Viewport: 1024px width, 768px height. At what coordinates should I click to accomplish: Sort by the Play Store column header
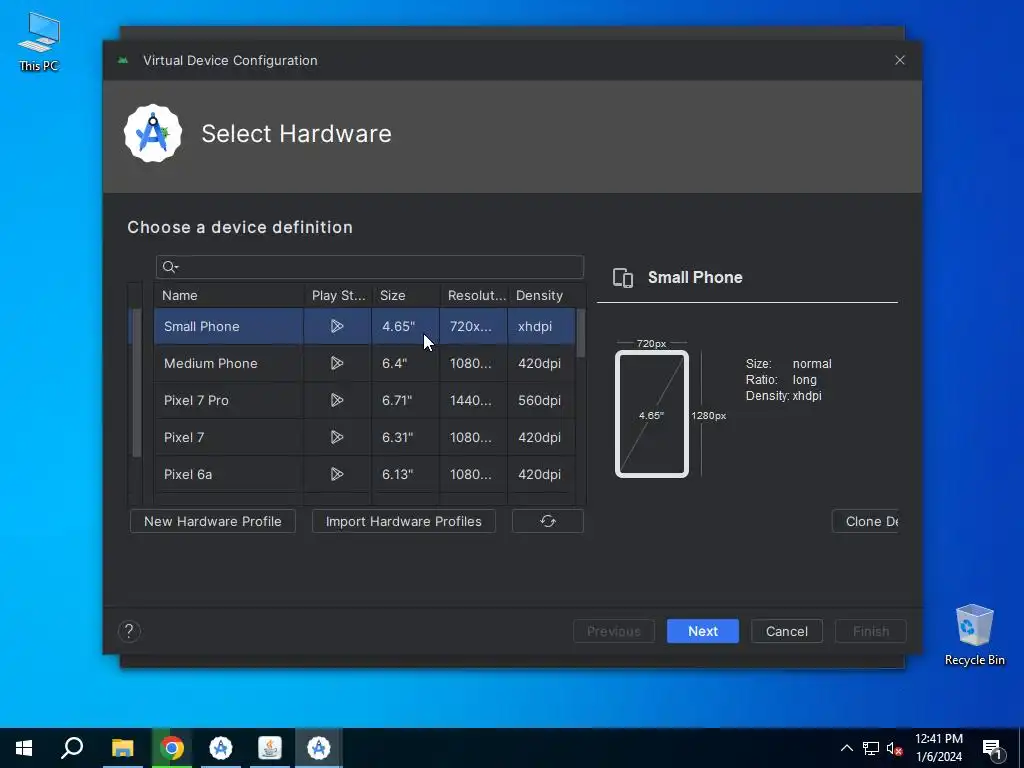click(x=338, y=295)
